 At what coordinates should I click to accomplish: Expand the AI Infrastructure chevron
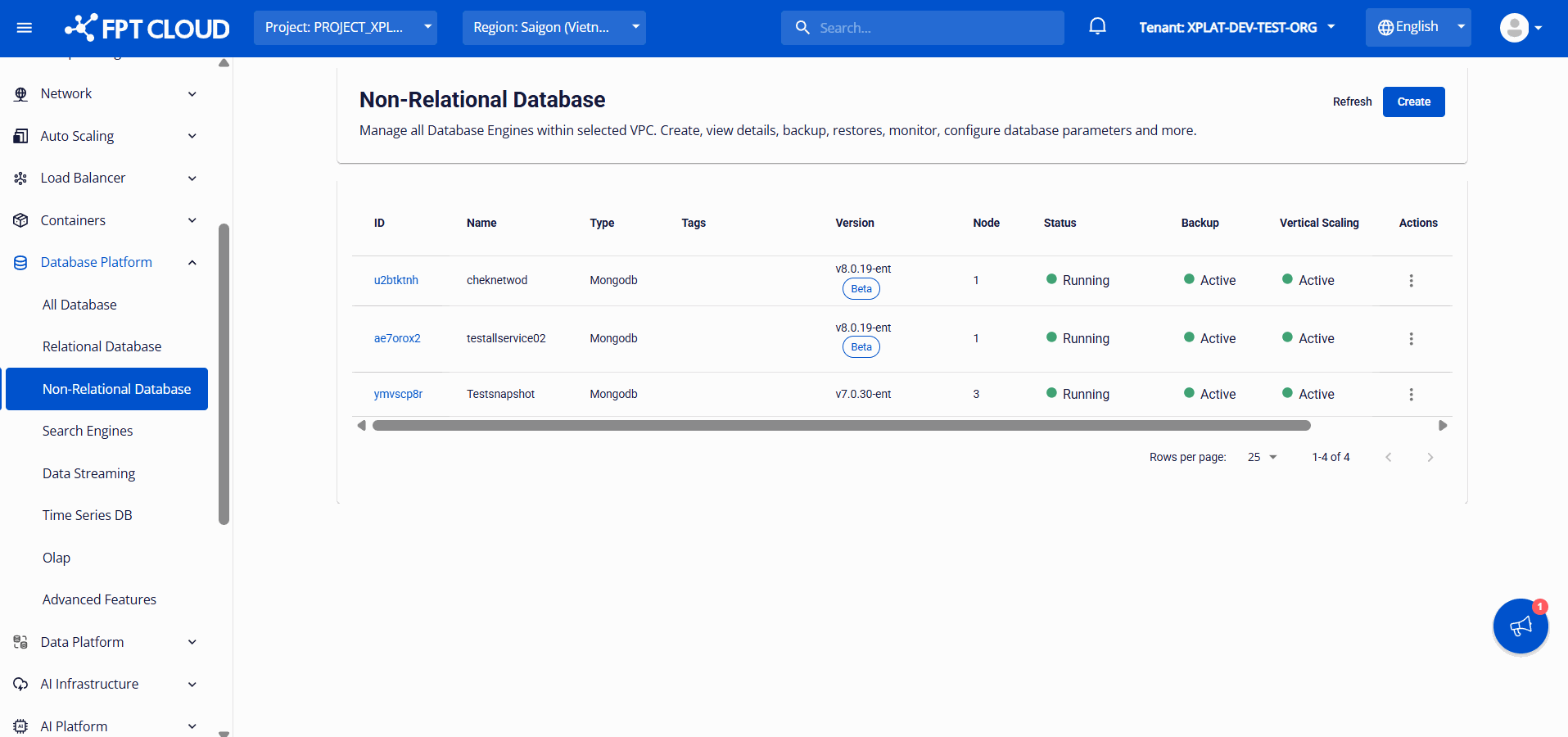pos(192,685)
